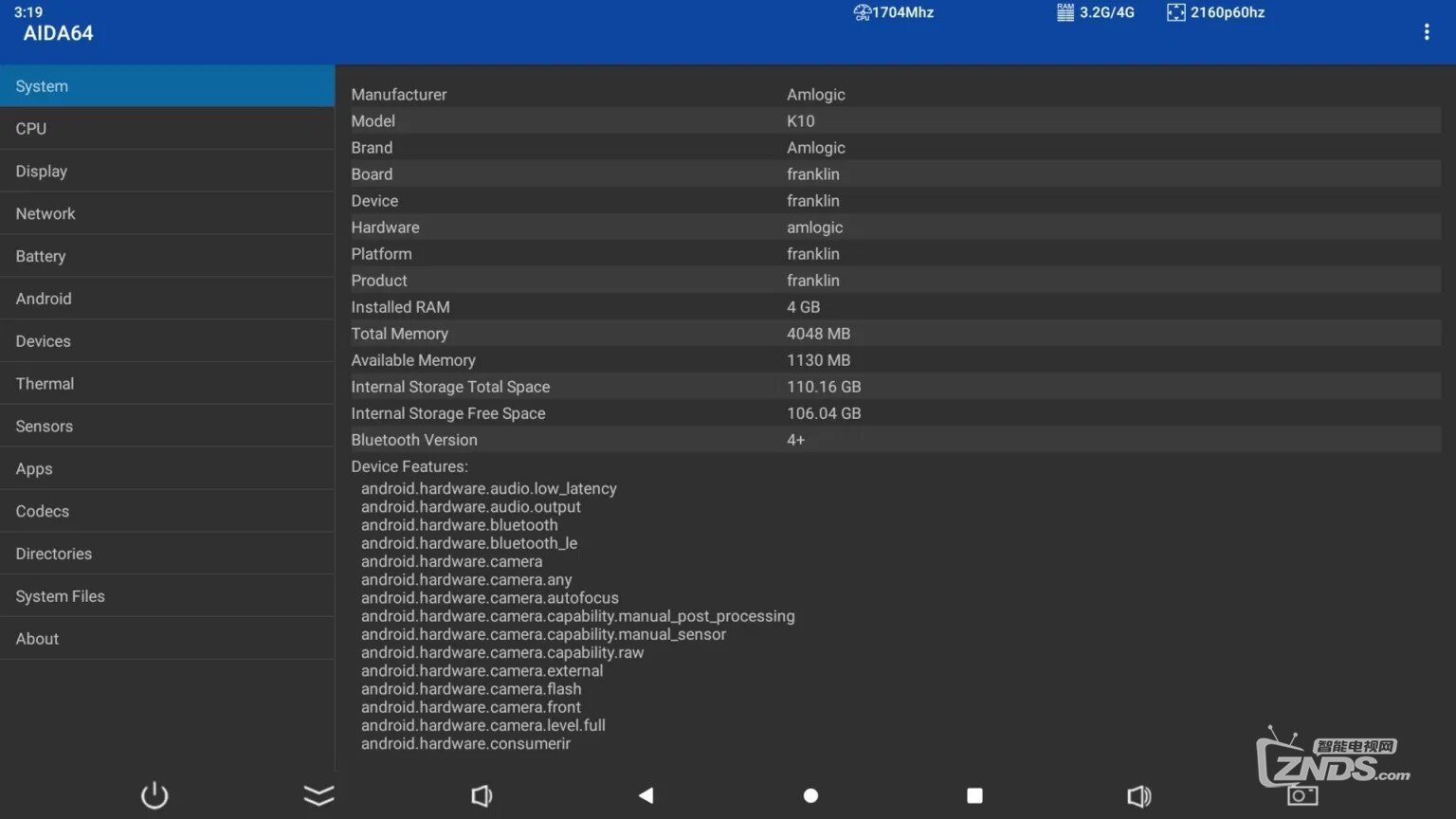Click android.hardware.camera.capability.manual_sensor line
This screenshot has width=1456, height=819.
[543, 634]
